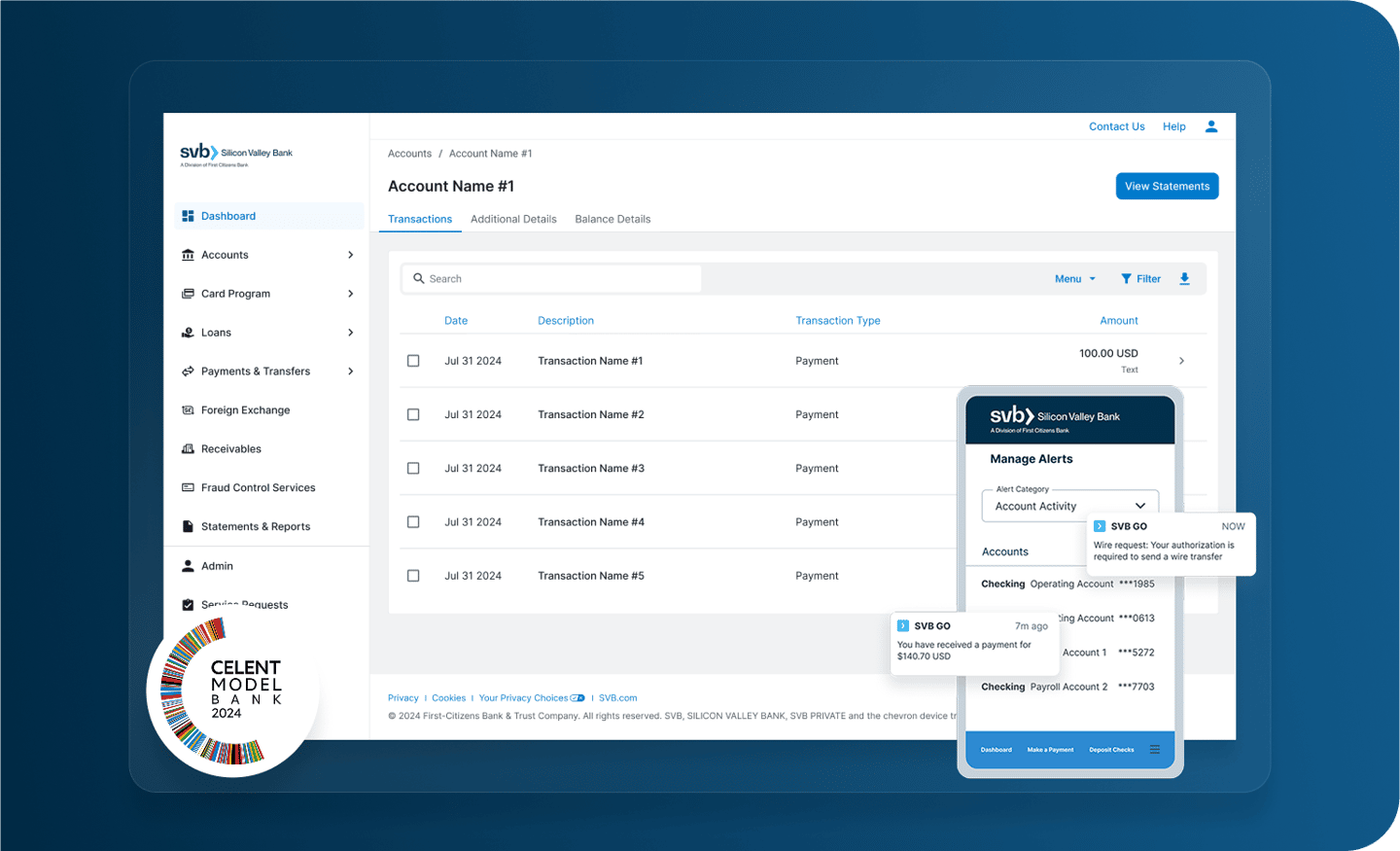Click the search magnifier icon
The height and width of the screenshot is (851, 1400).
click(419, 278)
